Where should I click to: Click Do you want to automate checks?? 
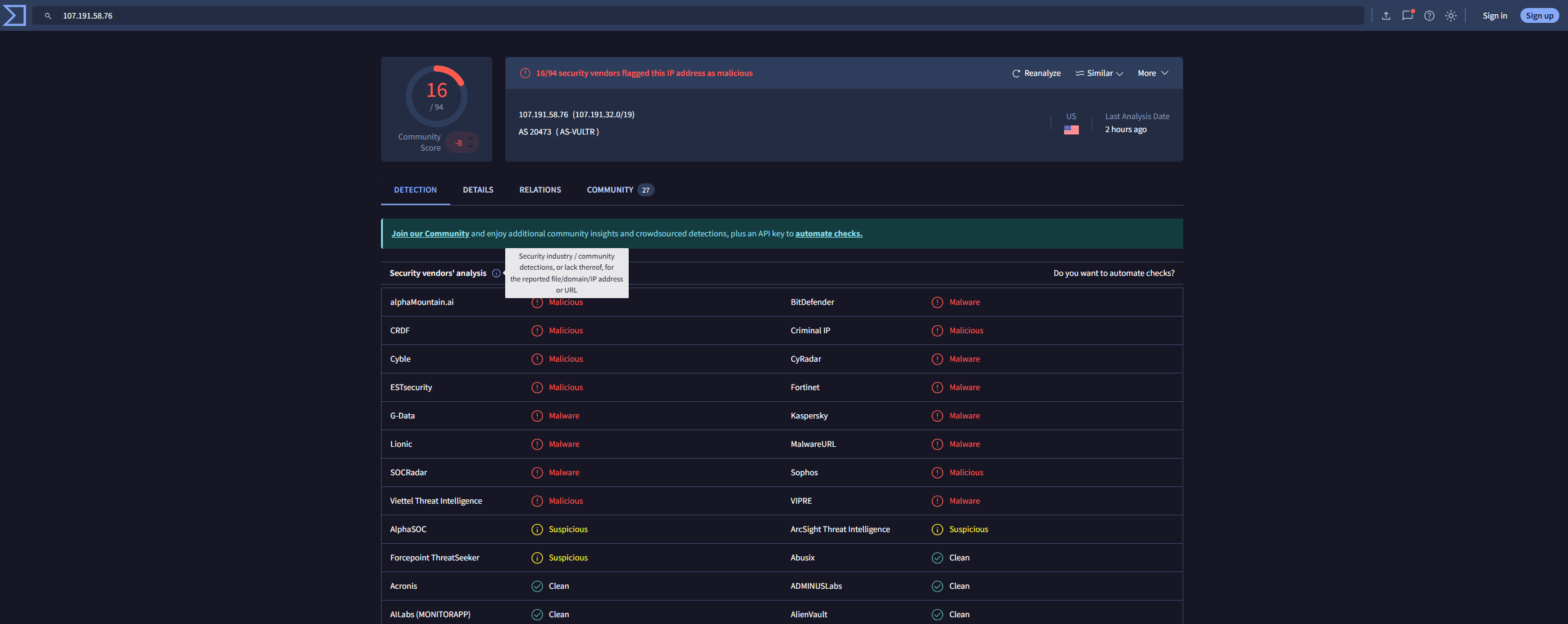click(x=1113, y=273)
